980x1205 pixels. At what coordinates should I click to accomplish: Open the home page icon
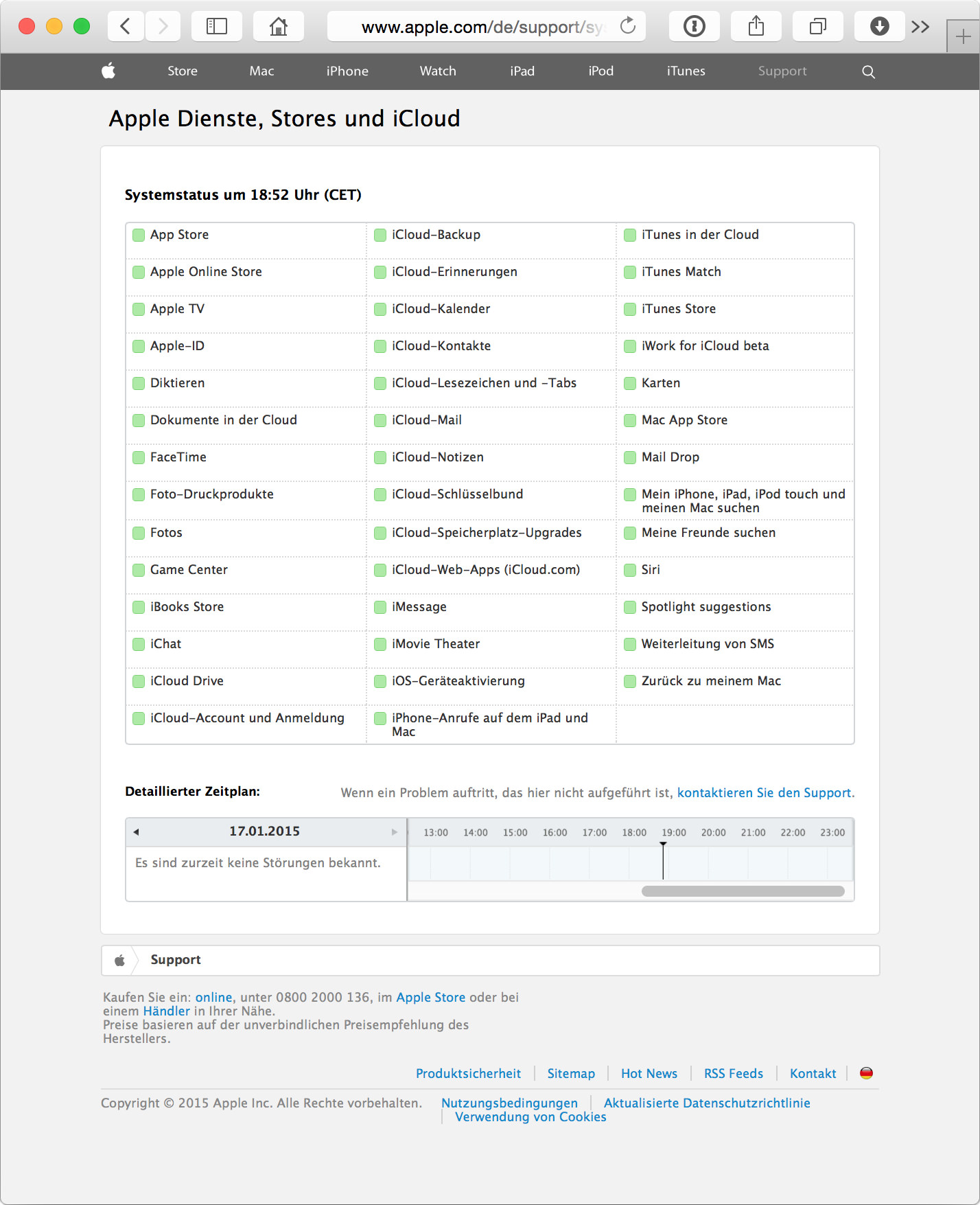pos(279,27)
